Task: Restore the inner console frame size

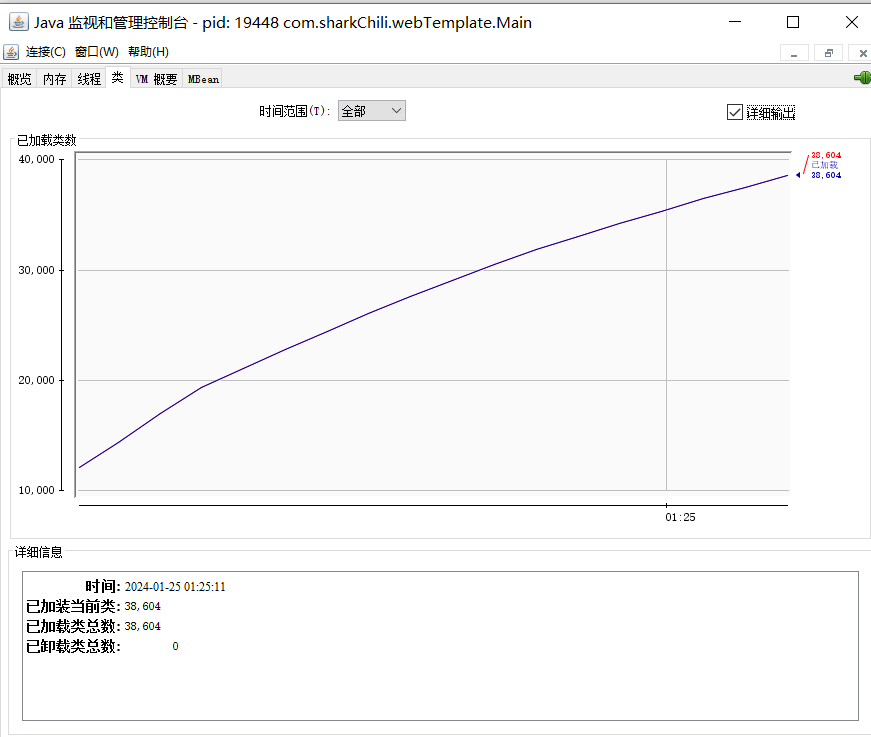Action: coord(828,53)
